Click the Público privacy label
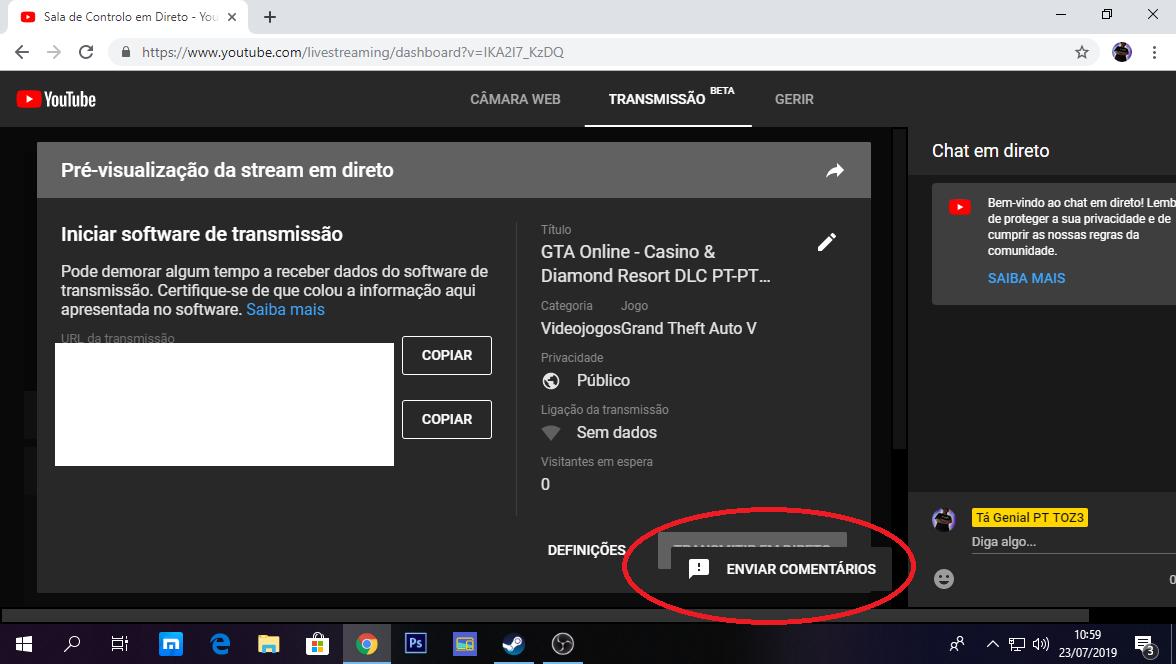The image size is (1176, 664). click(603, 380)
